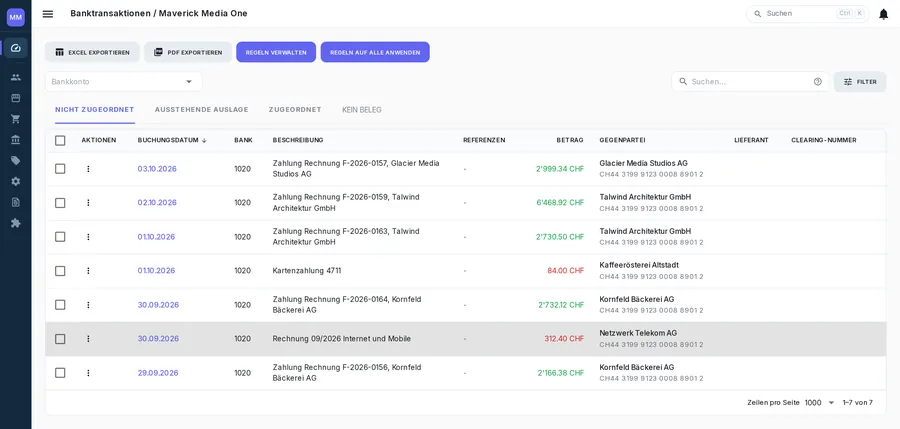Image resolution: width=900 pixels, height=429 pixels.
Task: Click amount 84.00 CHF
Action: coord(565,270)
